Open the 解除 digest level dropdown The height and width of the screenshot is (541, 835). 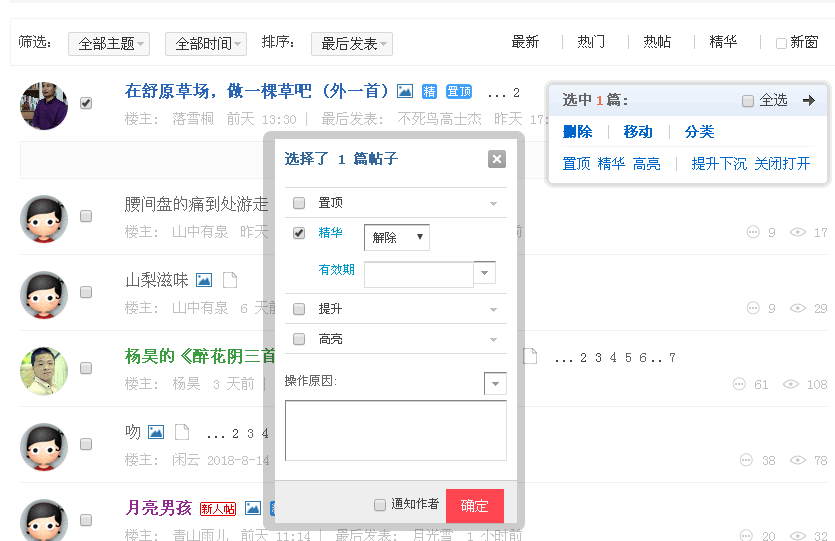click(397, 237)
